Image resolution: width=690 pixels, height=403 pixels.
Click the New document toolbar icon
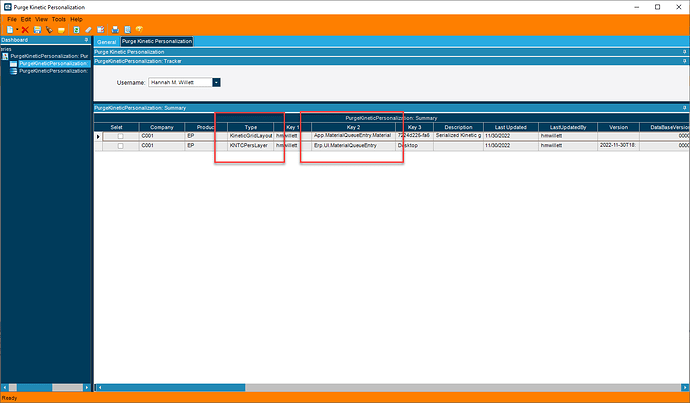coord(10,30)
